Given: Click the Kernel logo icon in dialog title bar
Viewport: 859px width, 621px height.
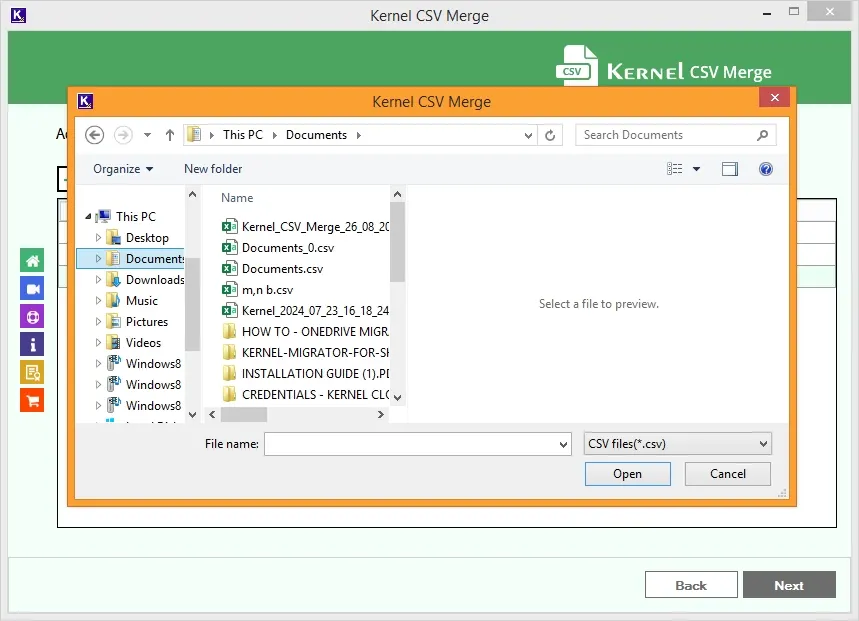Looking at the screenshot, I should click(85, 101).
